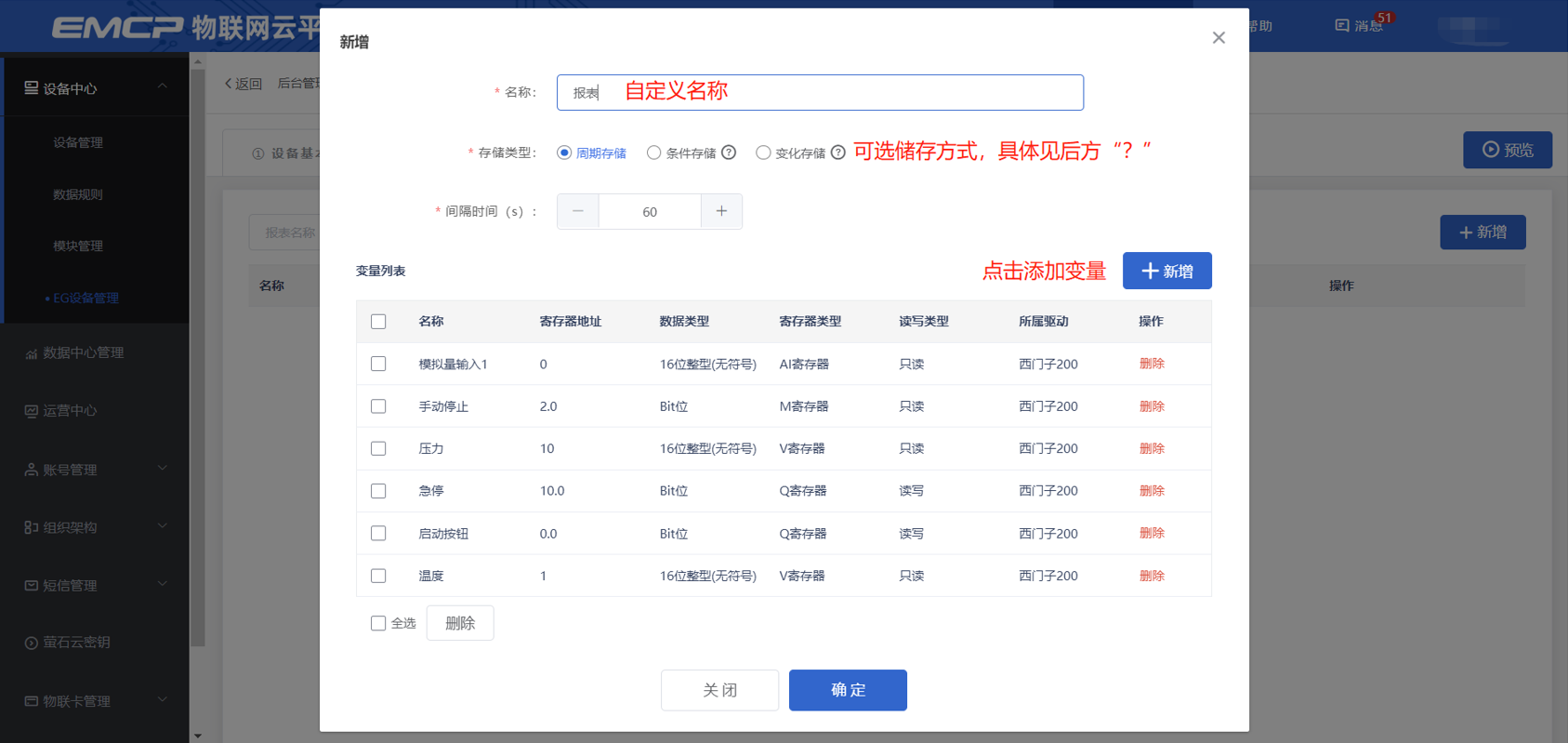The width and height of the screenshot is (1568, 743).
Task: Check the 急停 row checkbox
Action: (378, 490)
